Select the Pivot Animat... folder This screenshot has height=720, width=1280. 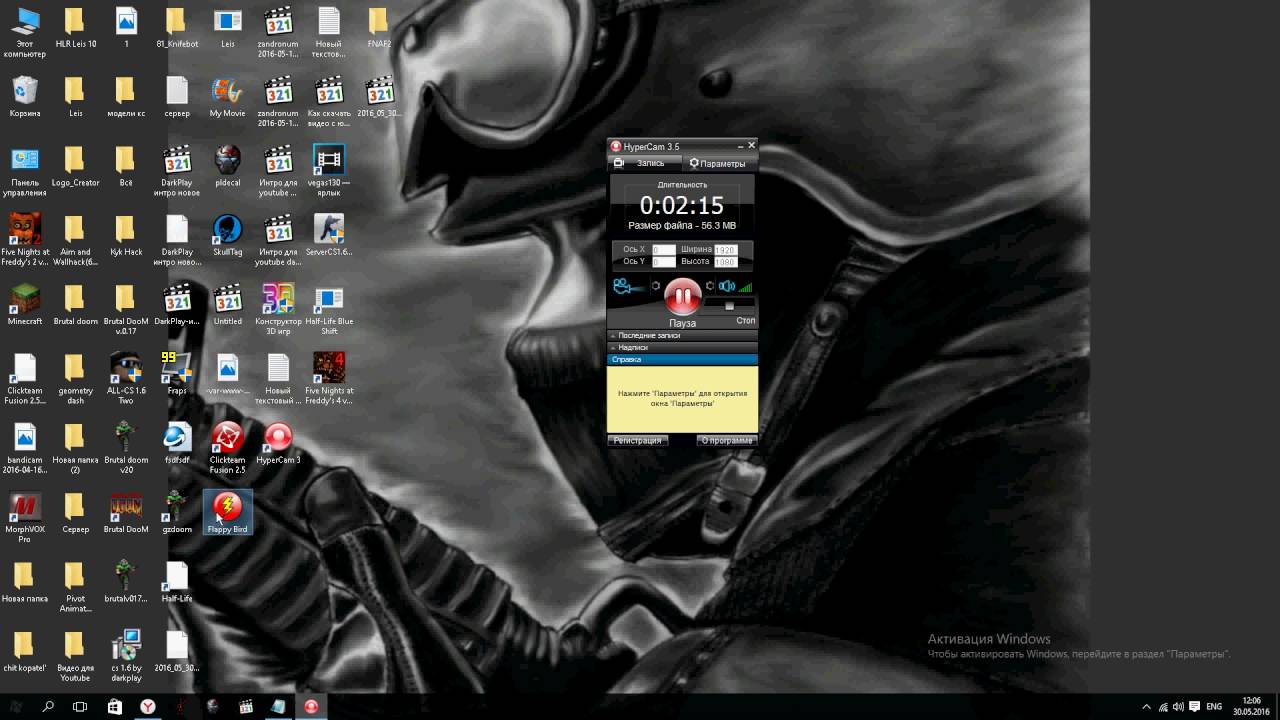coord(75,587)
